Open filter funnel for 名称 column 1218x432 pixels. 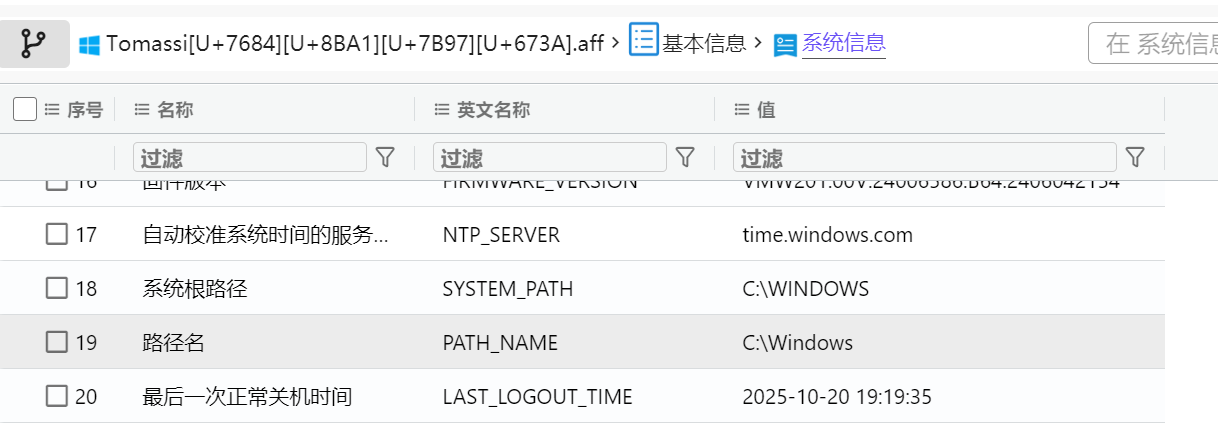click(385, 157)
